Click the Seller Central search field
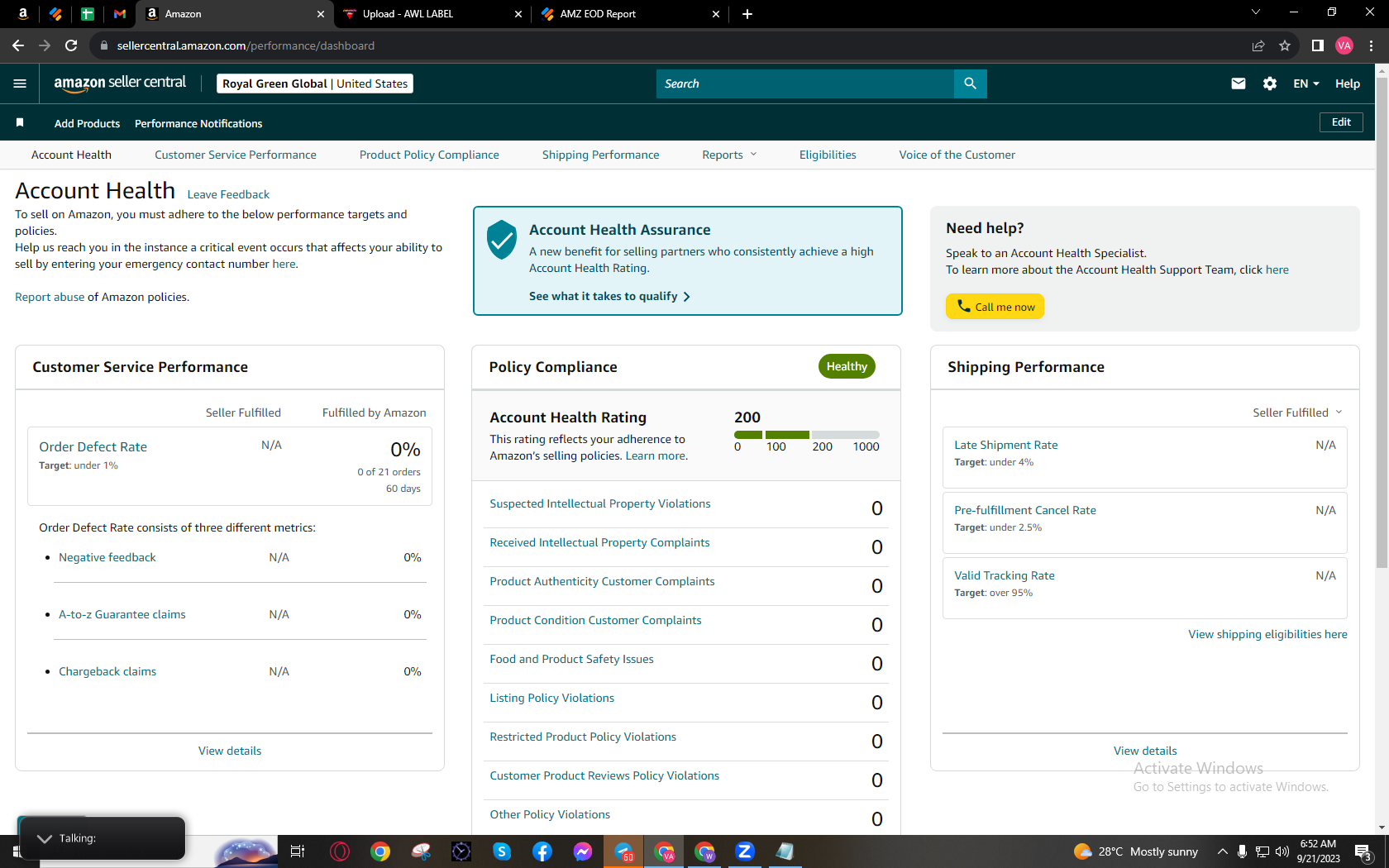The image size is (1389, 868). click(804, 83)
